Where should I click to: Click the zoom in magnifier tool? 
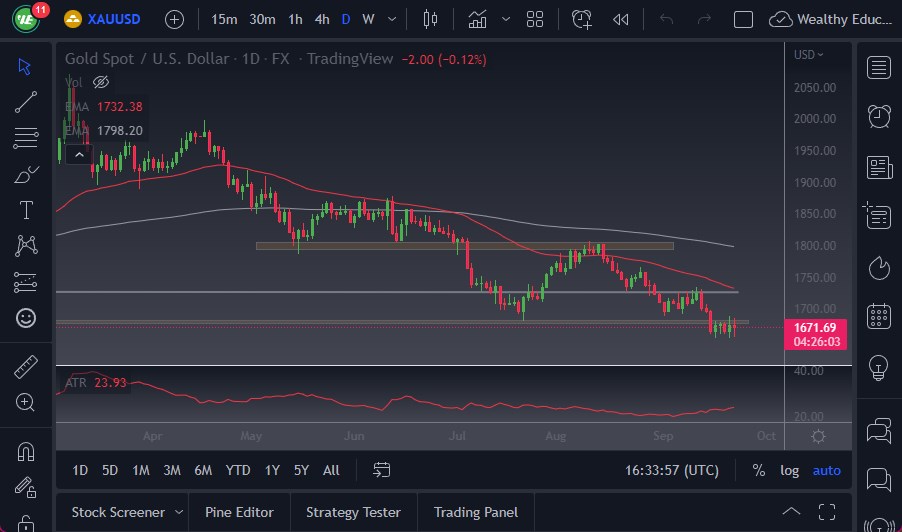[26, 402]
